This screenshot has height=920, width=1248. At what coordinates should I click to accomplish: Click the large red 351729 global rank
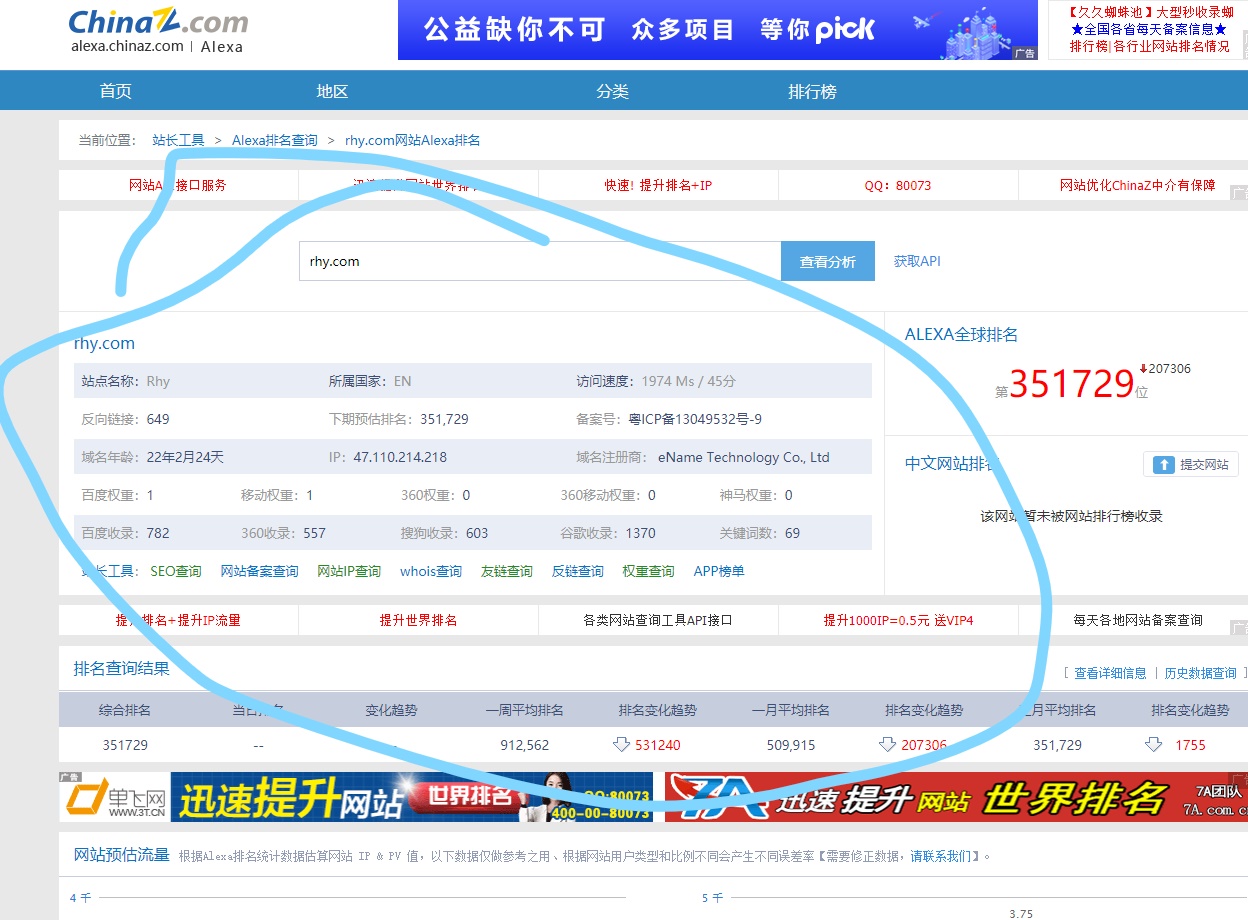1071,384
